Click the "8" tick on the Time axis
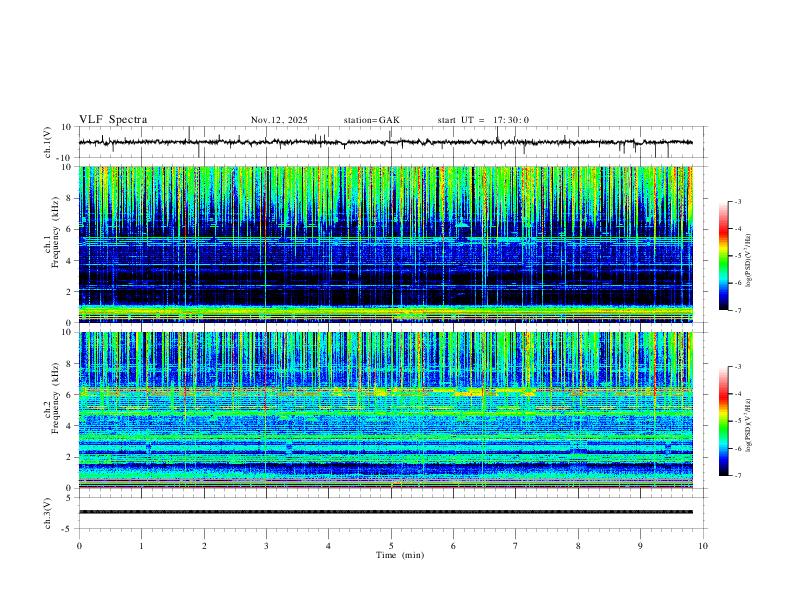The width and height of the screenshot is (792, 612). click(578, 546)
